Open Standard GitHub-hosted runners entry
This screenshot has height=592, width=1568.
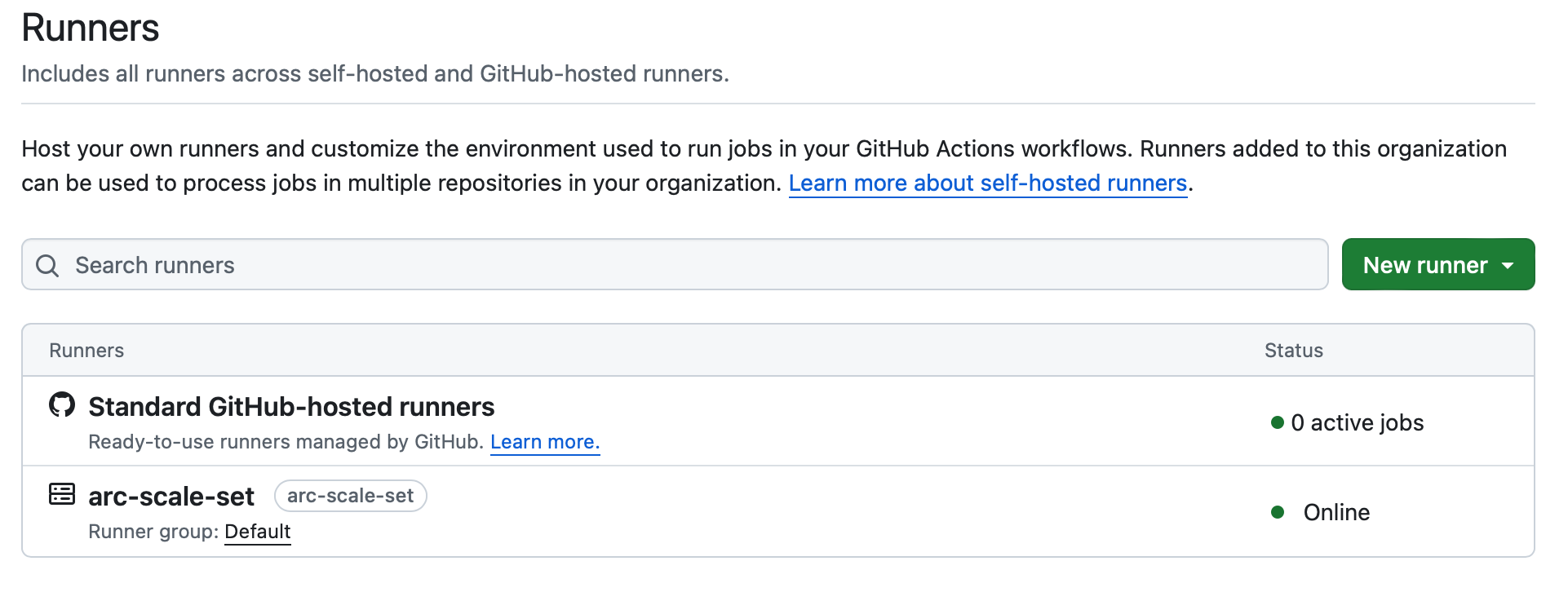(x=291, y=407)
